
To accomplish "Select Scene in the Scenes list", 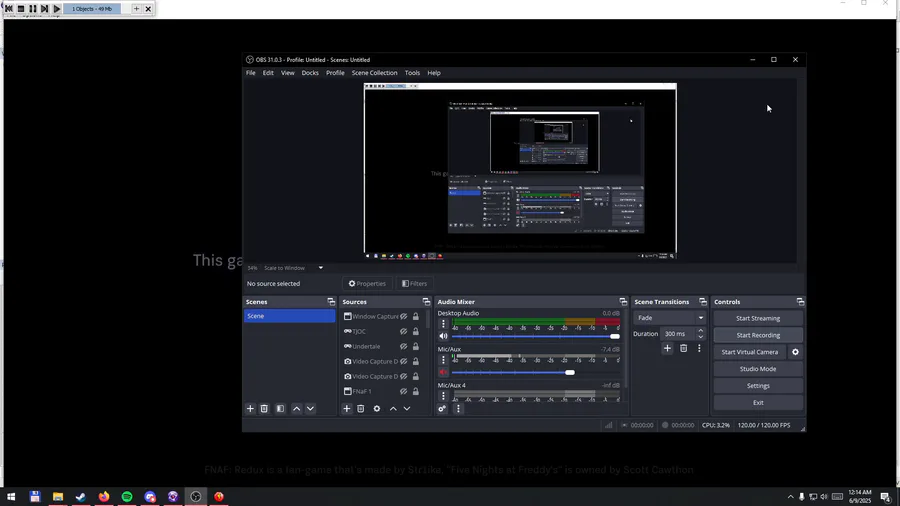I will point(289,316).
